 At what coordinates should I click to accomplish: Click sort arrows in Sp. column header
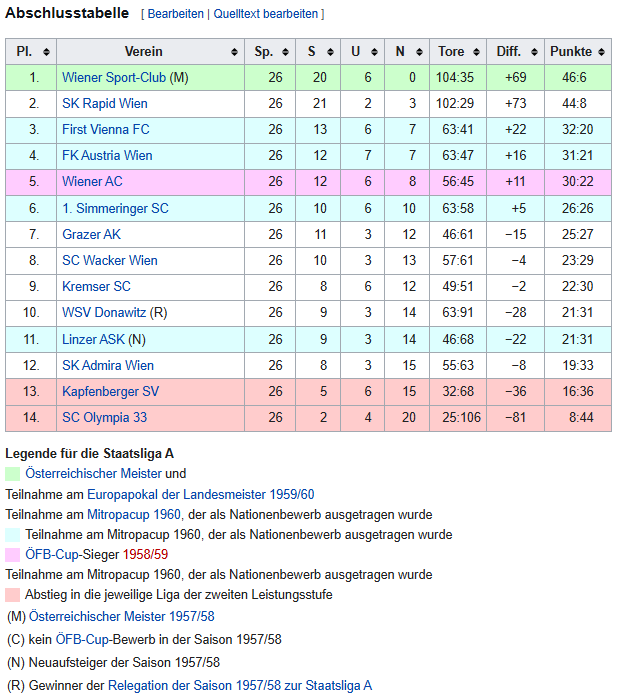pos(286,52)
